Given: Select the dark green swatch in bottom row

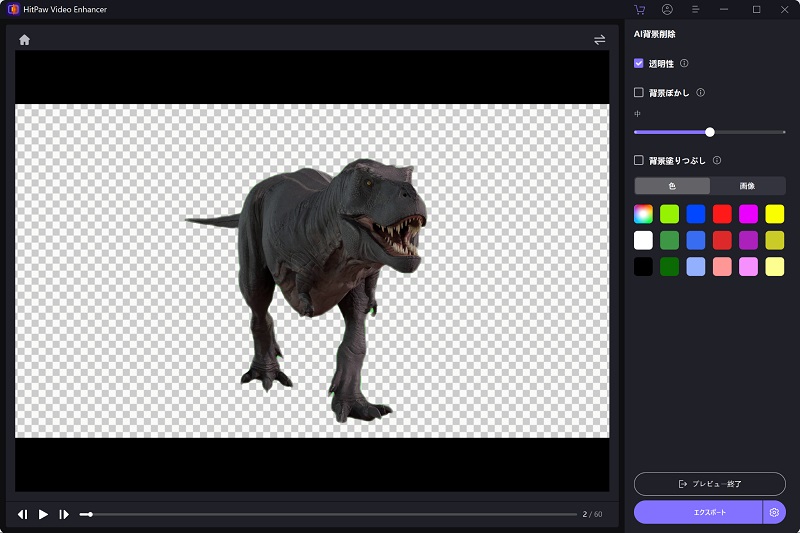Looking at the screenshot, I should pyautogui.click(x=669, y=266).
